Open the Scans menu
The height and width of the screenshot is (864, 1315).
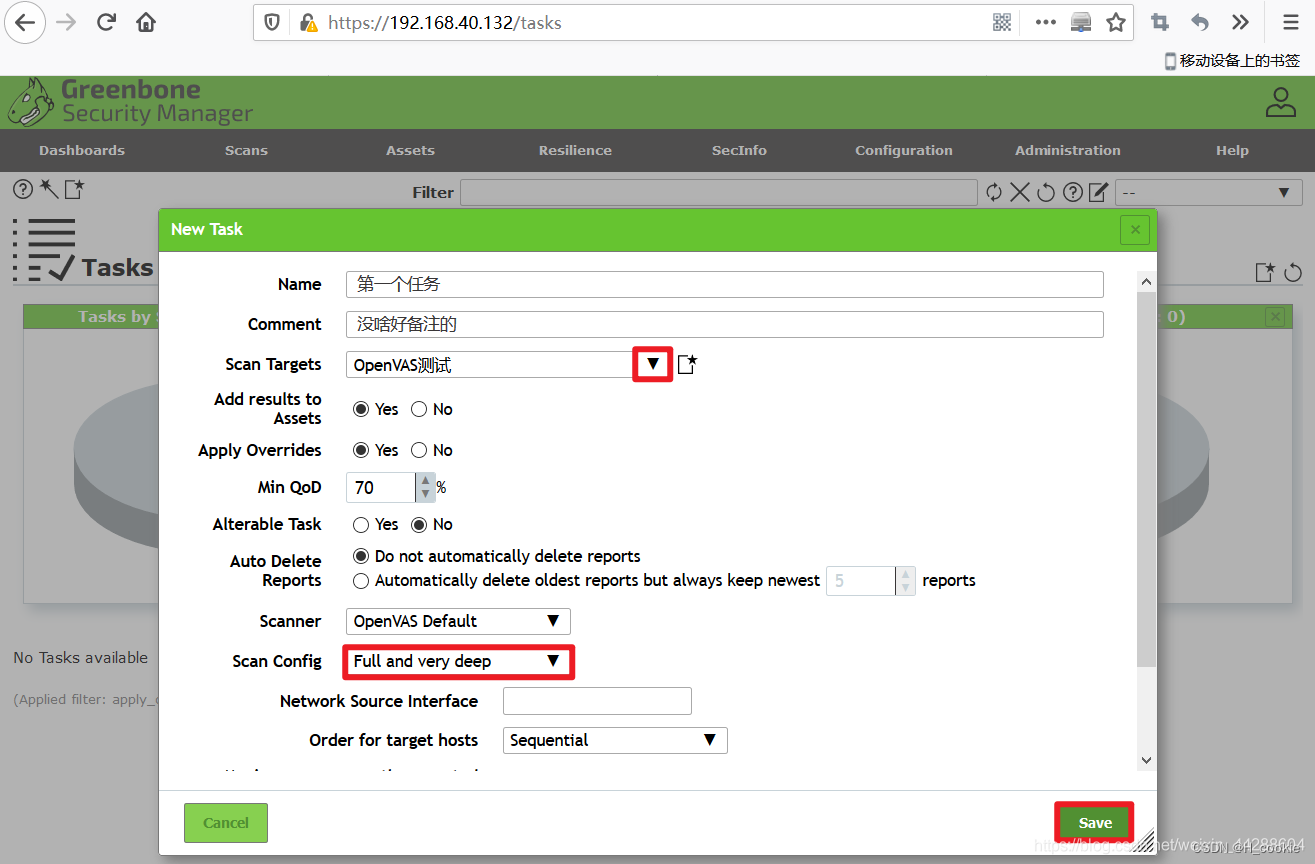point(246,150)
